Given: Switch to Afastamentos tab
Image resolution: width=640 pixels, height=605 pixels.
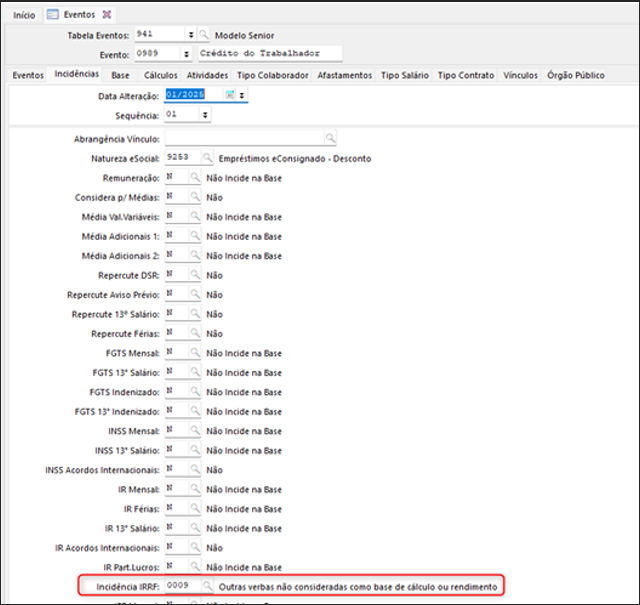Looking at the screenshot, I should point(345,75).
